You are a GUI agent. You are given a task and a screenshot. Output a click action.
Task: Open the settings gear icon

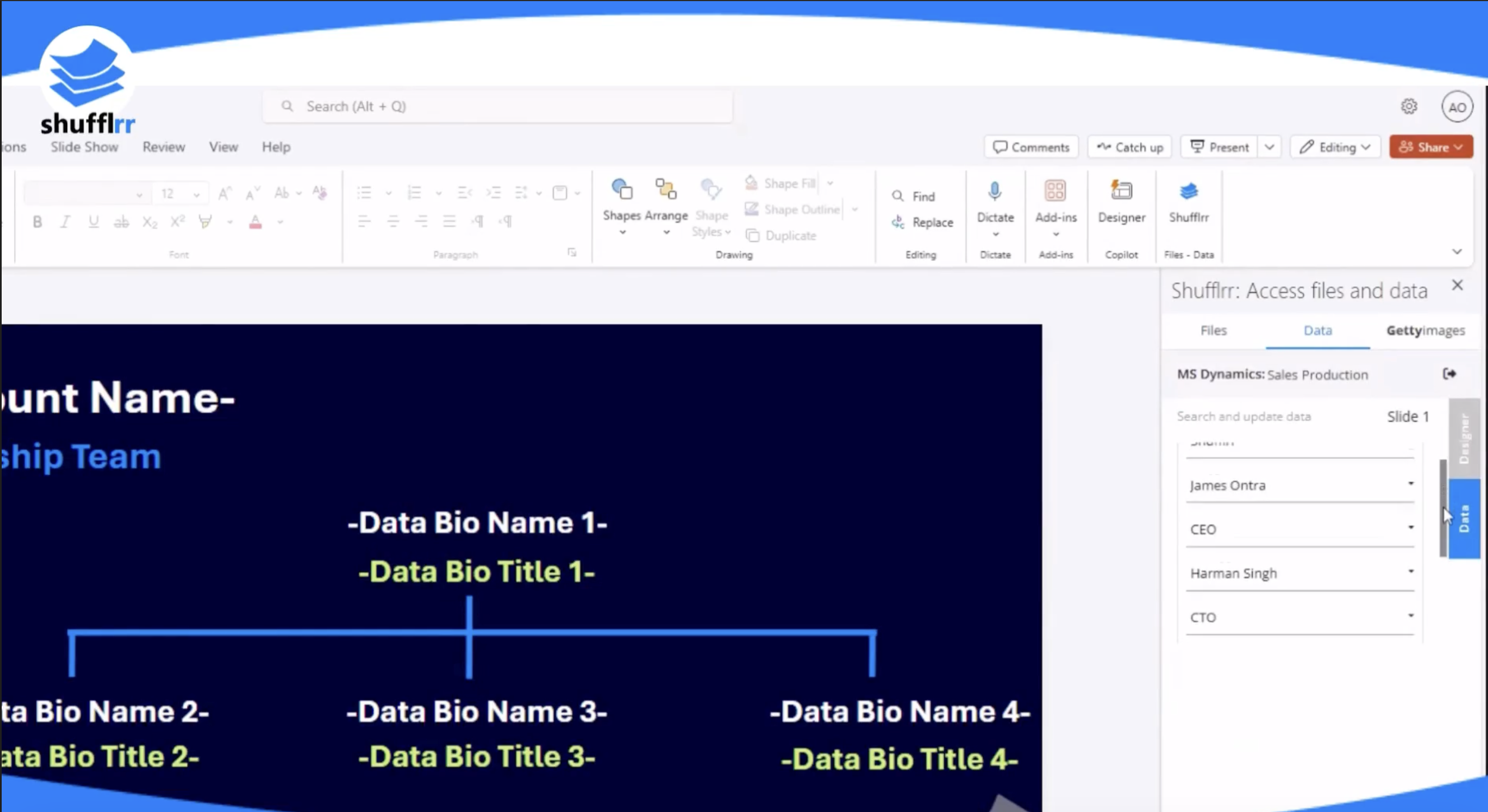(1409, 106)
